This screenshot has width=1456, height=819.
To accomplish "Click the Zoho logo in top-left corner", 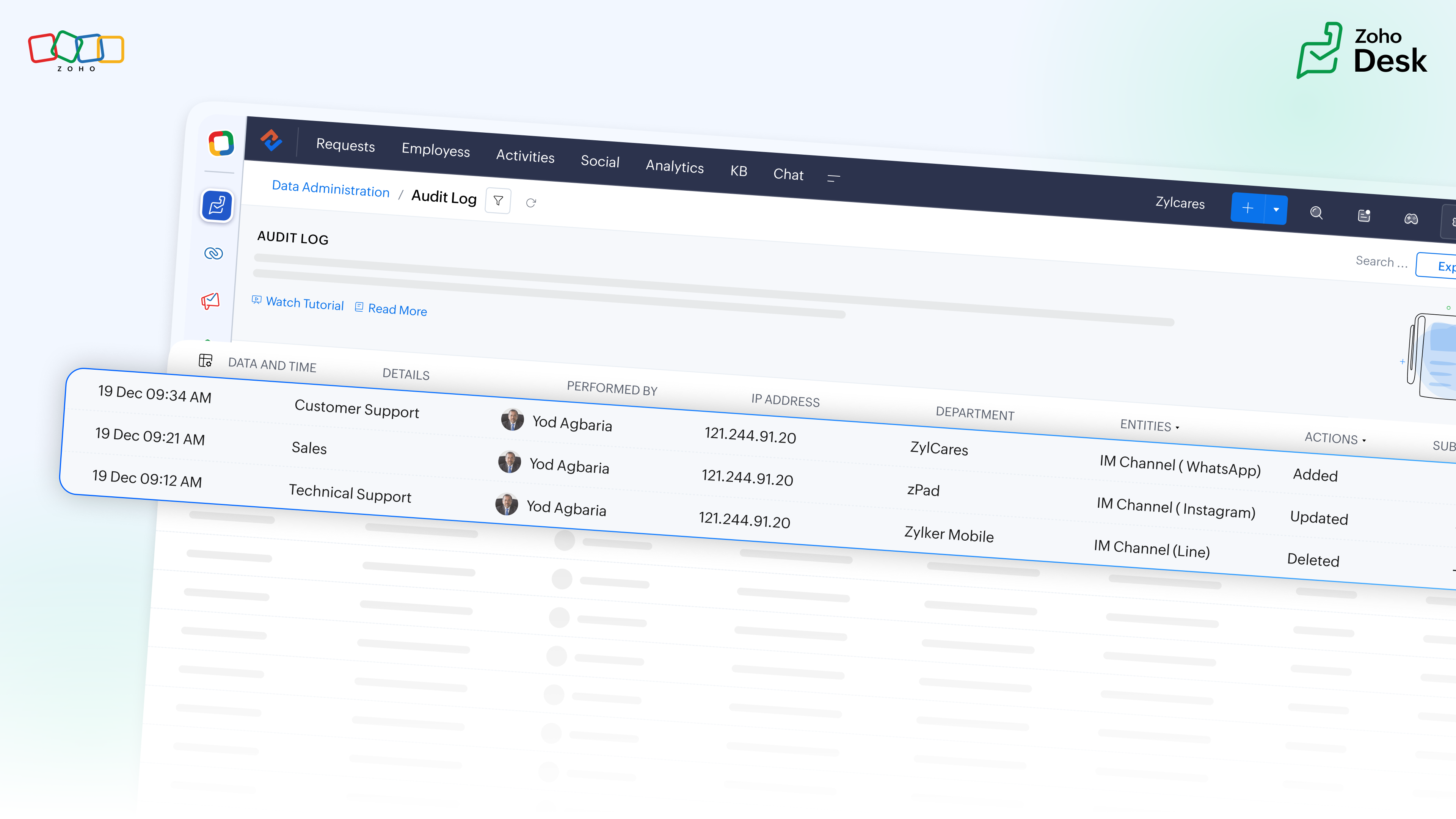I will [x=76, y=51].
